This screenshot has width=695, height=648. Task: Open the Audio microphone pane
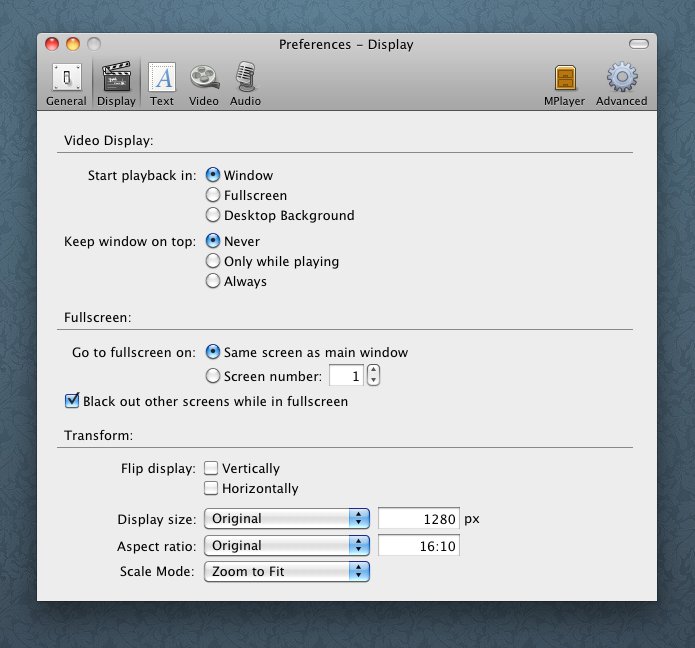pos(245,84)
